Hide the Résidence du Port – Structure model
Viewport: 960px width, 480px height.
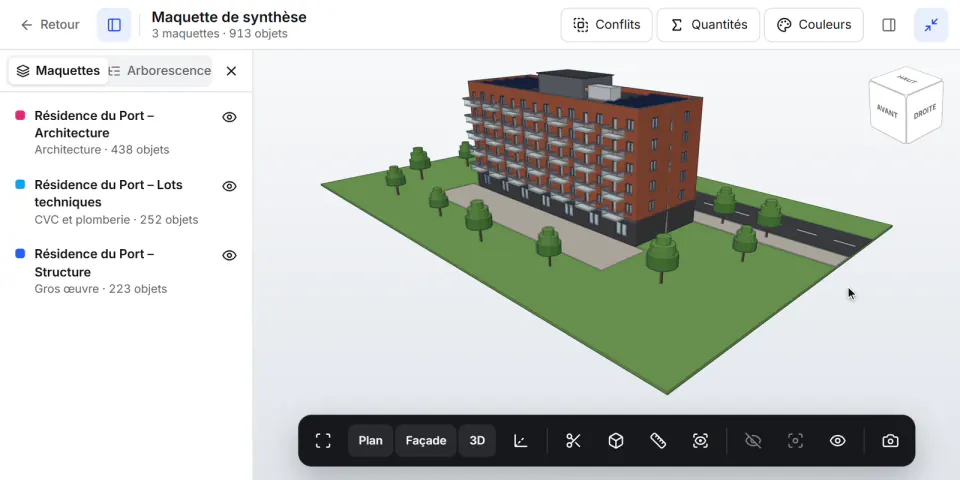pyautogui.click(x=229, y=255)
